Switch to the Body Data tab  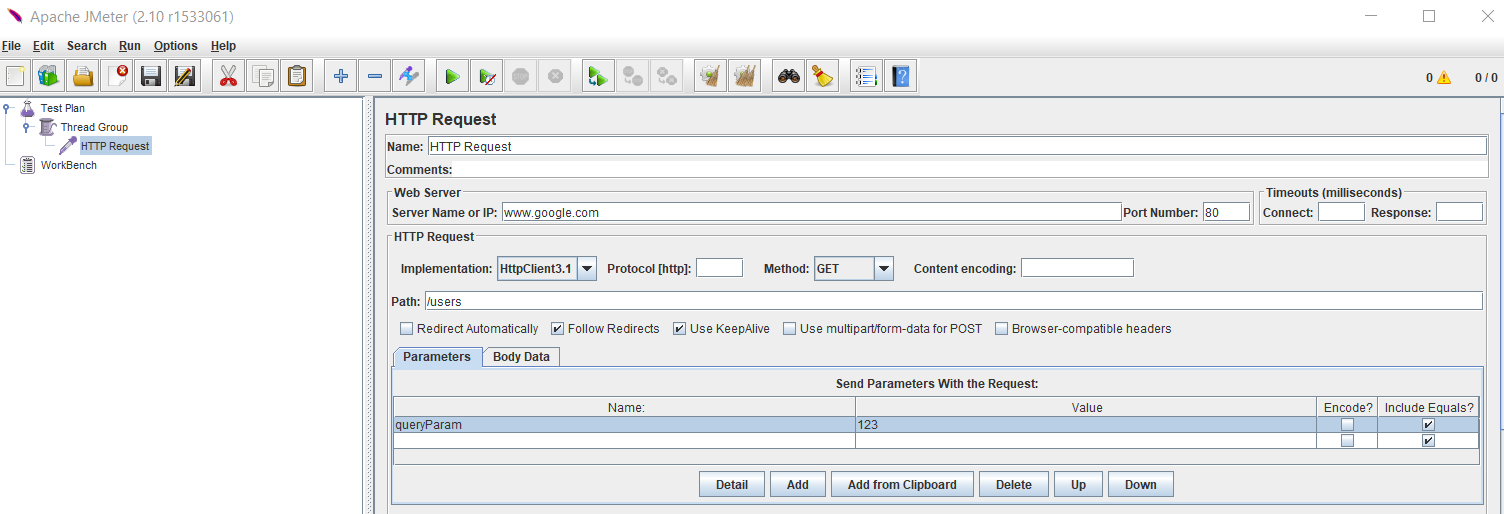(x=521, y=357)
